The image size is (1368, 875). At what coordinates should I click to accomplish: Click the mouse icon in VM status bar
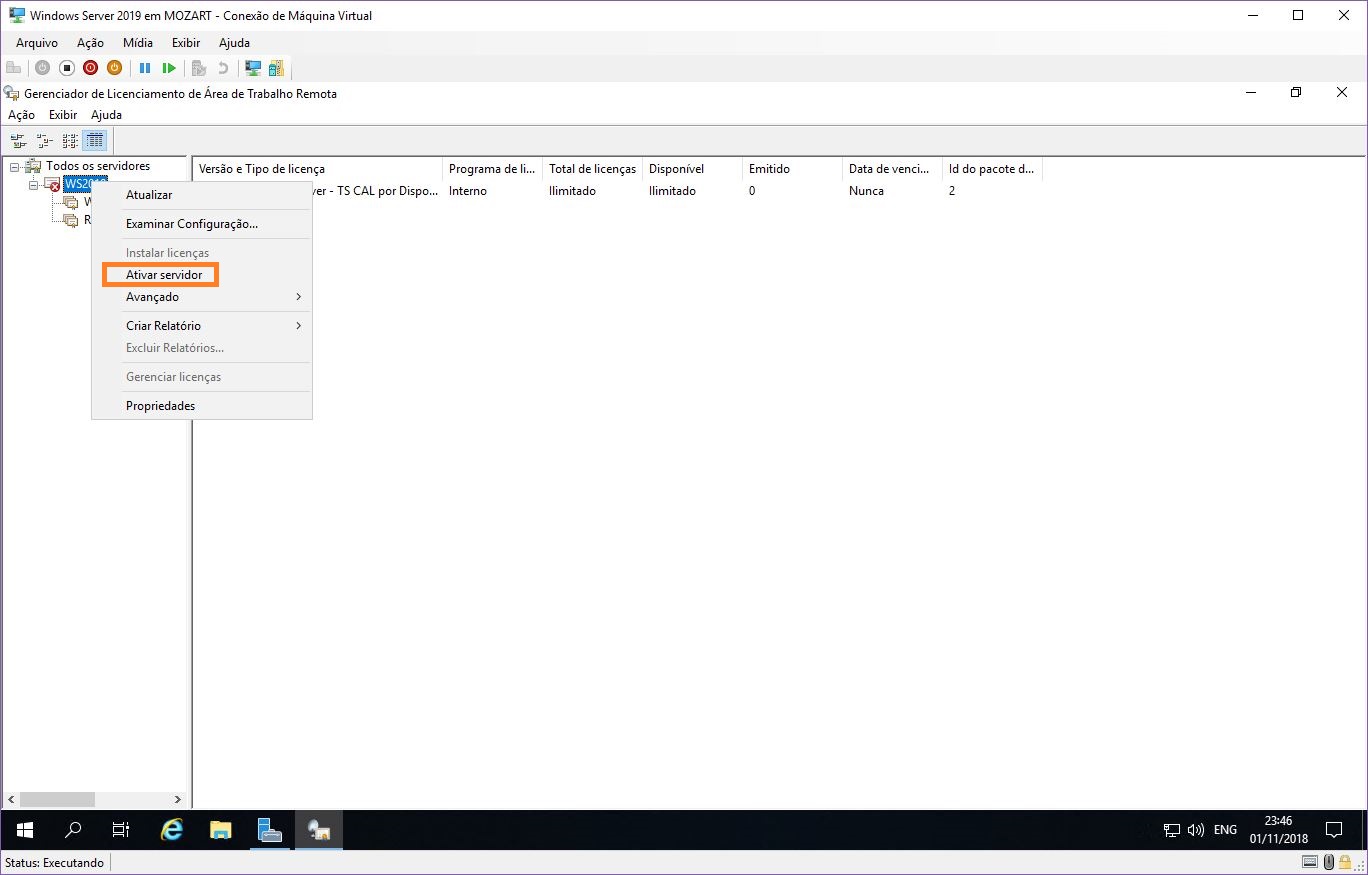point(1329,862)
